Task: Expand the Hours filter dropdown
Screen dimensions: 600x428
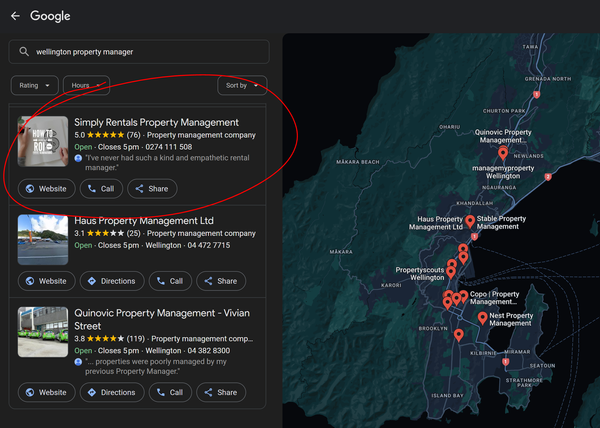Action: [x=86, y=85]
